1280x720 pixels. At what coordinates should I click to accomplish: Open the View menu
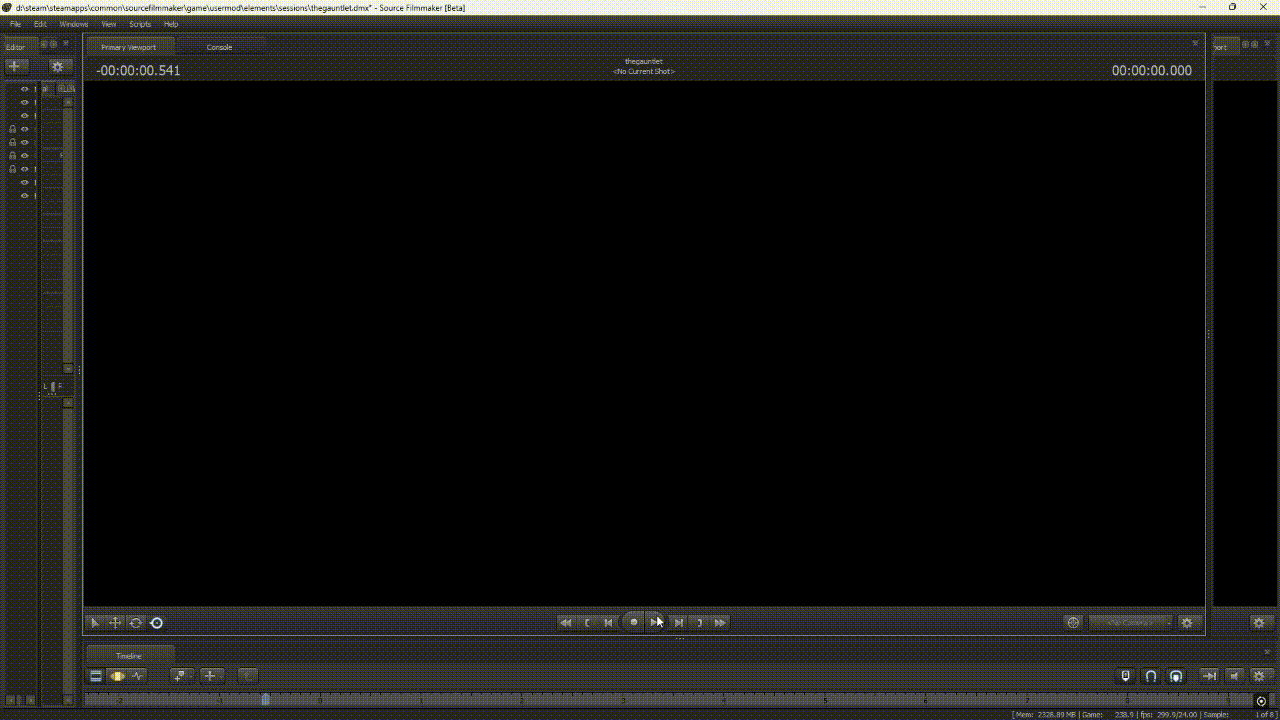click(x=109, y=23)
